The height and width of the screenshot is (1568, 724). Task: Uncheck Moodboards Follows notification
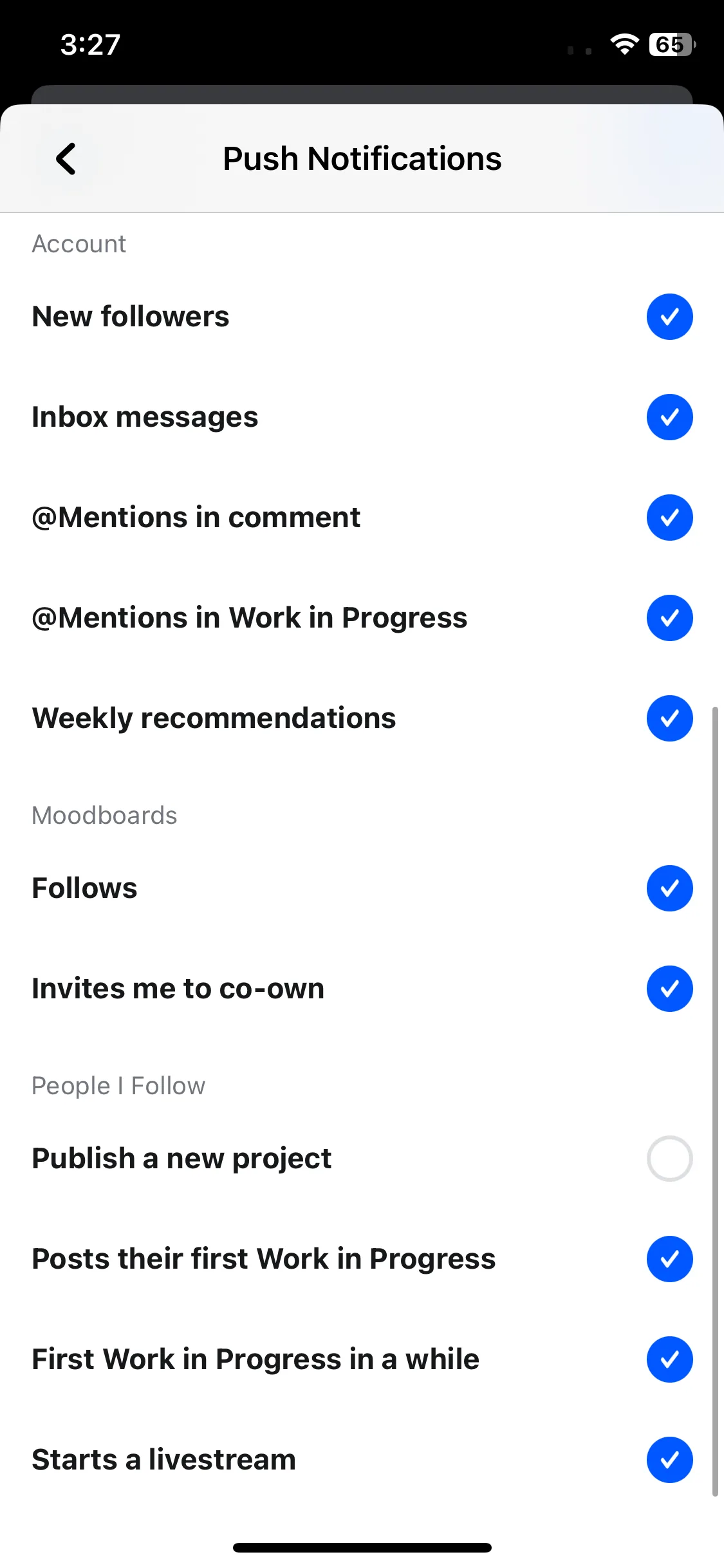(669, 888)
